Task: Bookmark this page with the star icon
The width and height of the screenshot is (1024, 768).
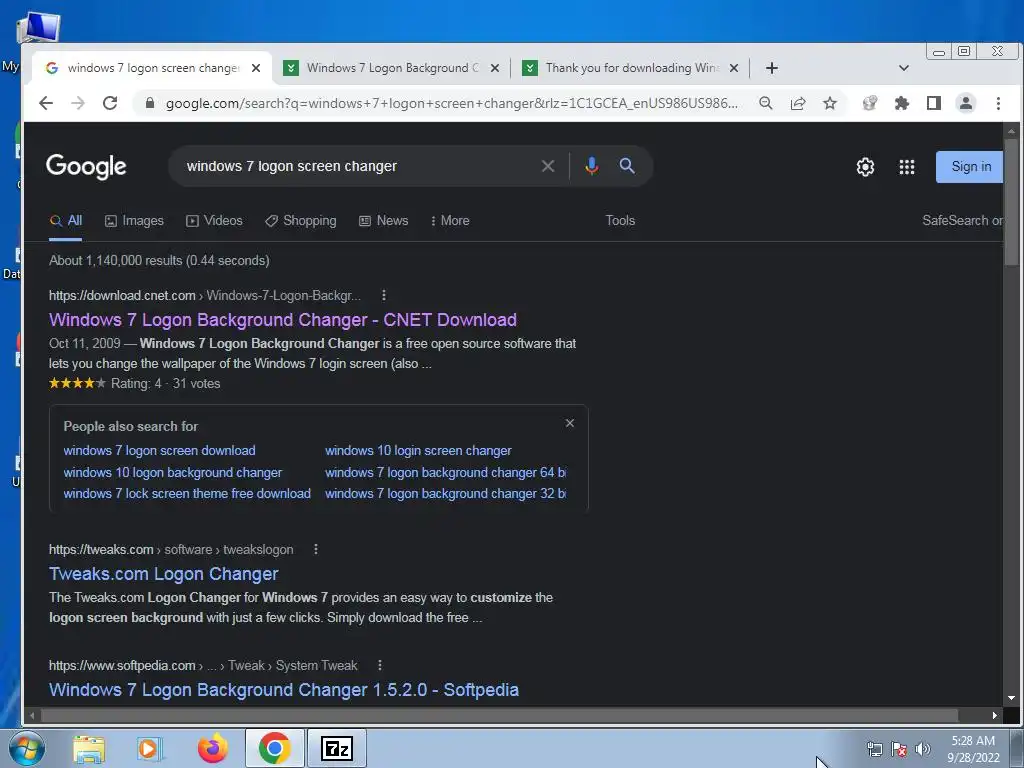Action: coord(829,103)
